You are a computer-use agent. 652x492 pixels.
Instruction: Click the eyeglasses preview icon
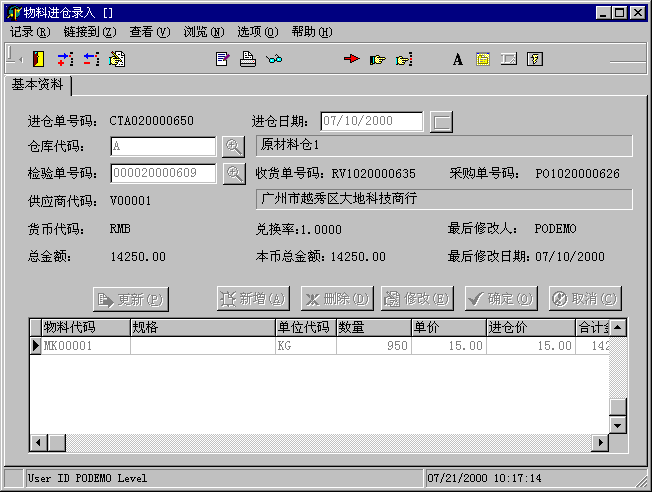[x=274, y=59]
